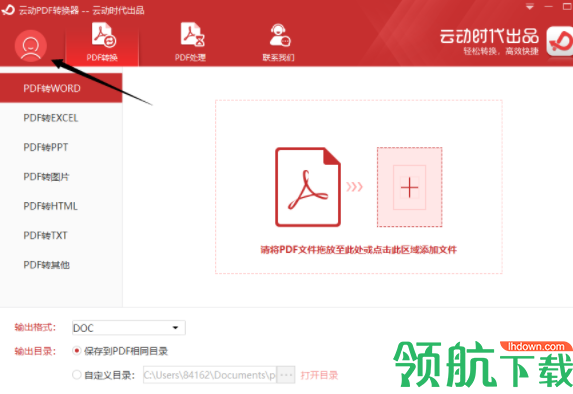
Task: Click the 云动时代 brand logo icon
Action: (x=559, y=41)
